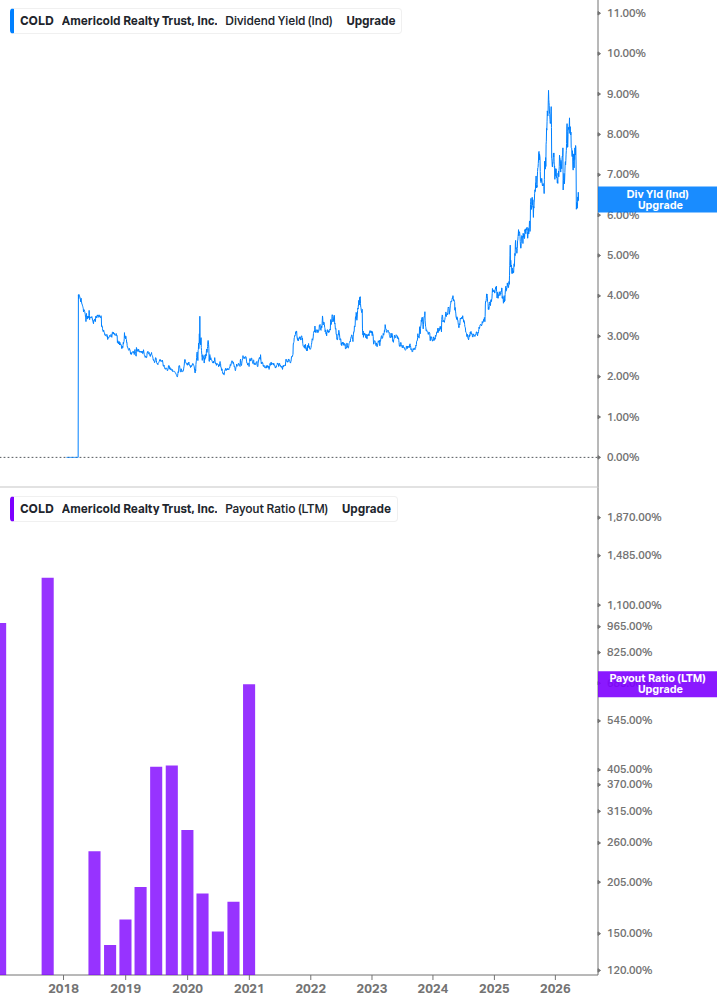Click the 1,870.00% payout axis label
Screen dimensions: 717x1005
tap(634, 517)
